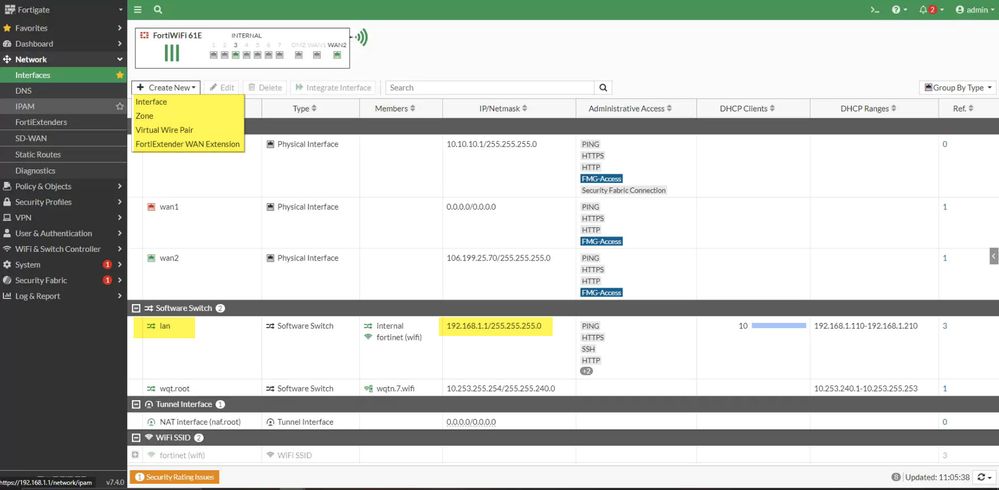This screenshot has width=999, height=490.
Task: Click the wan1 red interface icon
Action: coord(152,207)
